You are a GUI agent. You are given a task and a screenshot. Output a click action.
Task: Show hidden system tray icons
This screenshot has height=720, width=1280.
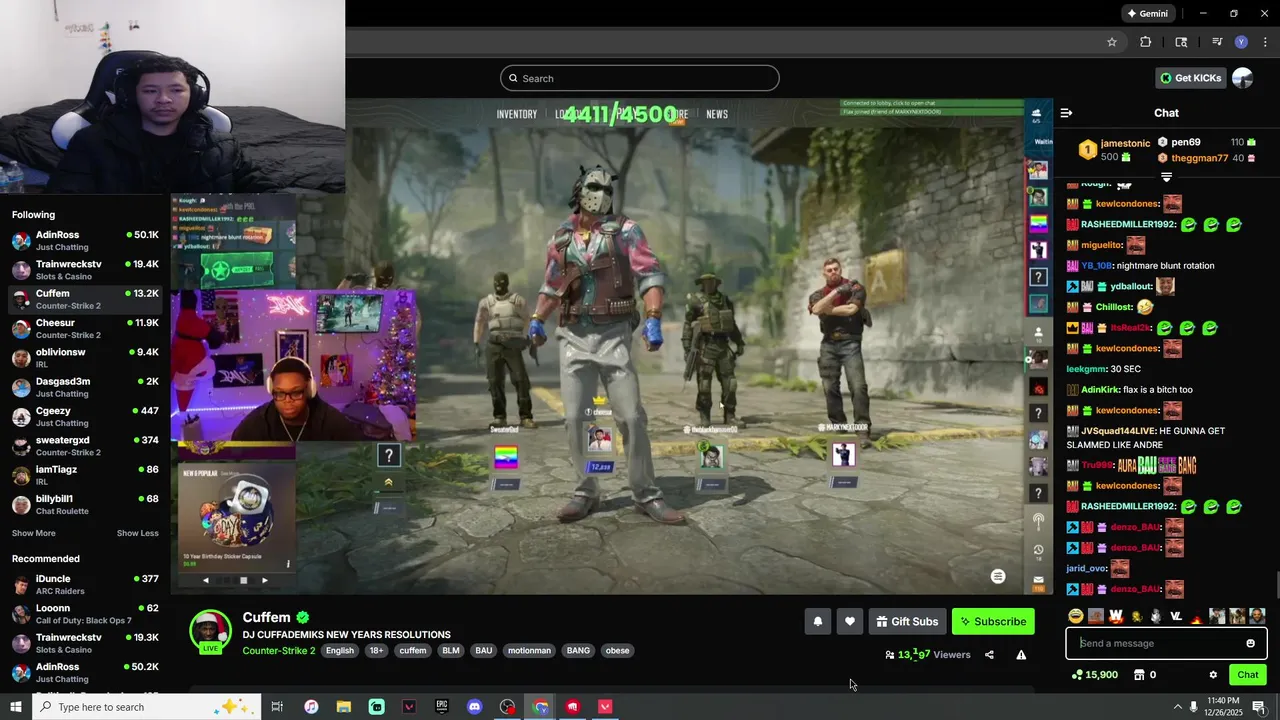pyautogui.click(x=1177, y=707)
